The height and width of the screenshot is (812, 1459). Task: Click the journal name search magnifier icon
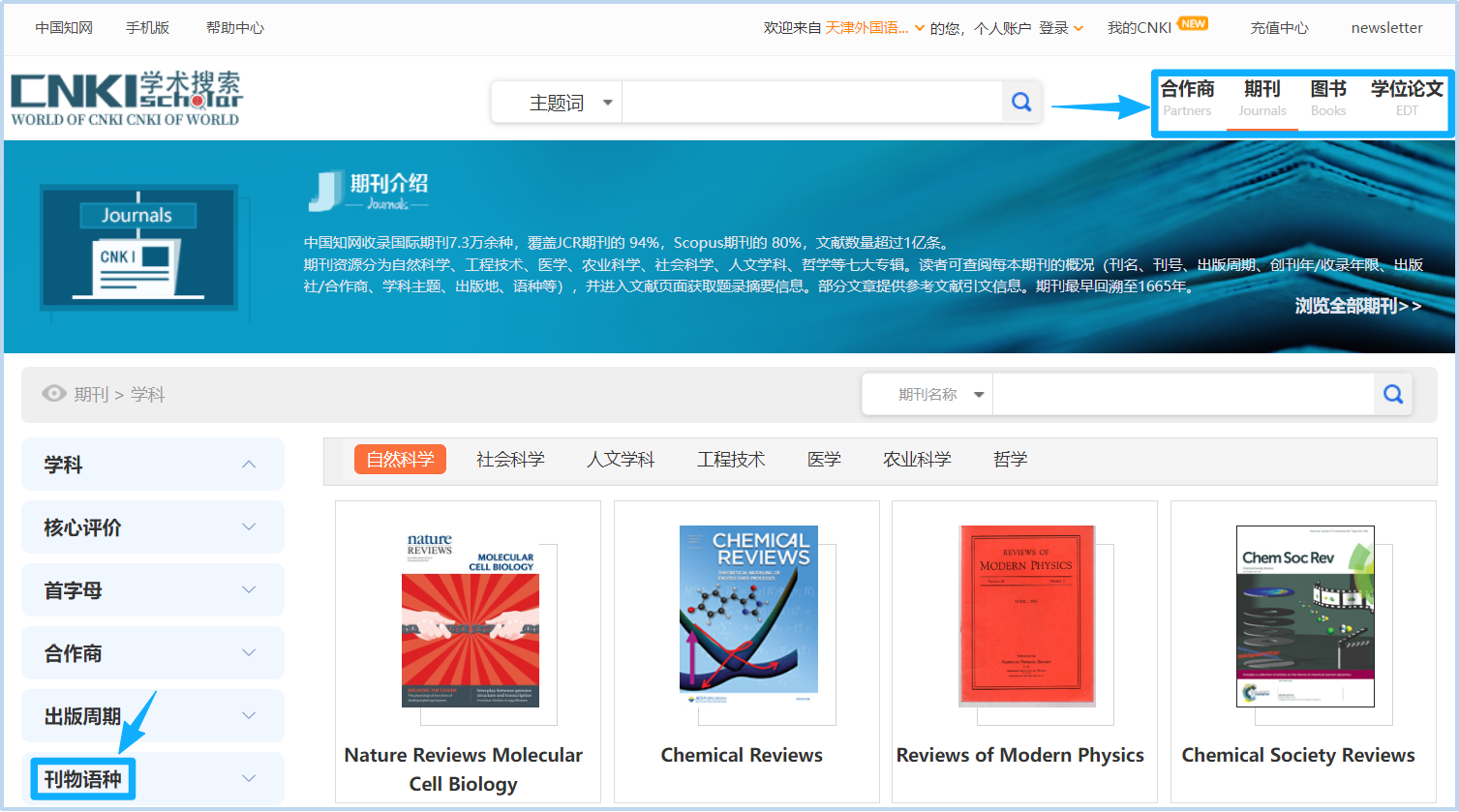coord(1393,394)
